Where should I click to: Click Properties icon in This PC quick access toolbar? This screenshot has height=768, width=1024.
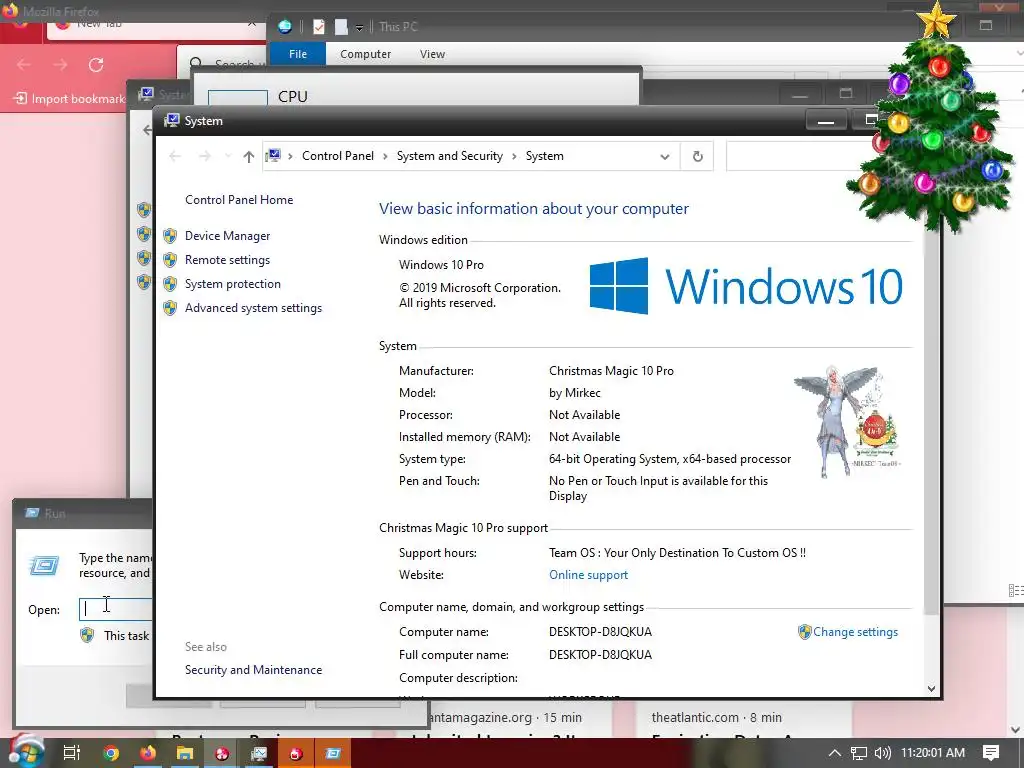coord(319,27)
